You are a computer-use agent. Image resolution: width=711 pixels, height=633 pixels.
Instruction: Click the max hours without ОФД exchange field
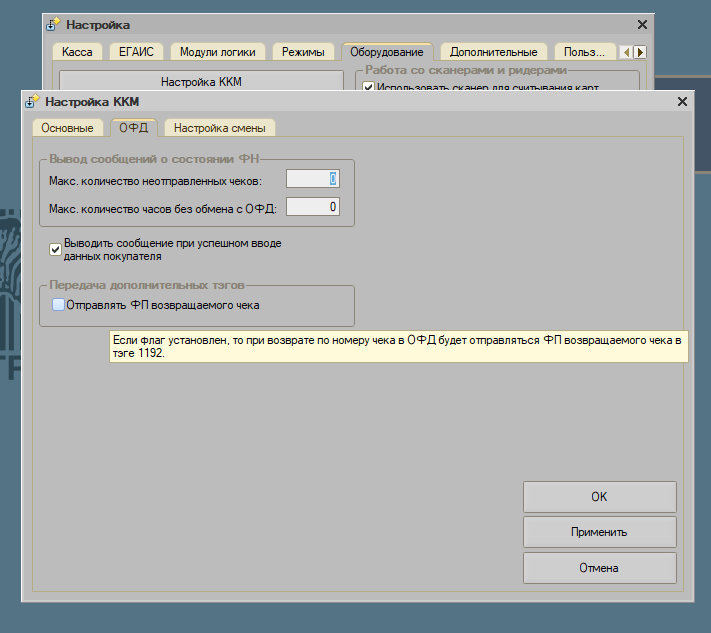pyautogui.click(x=312, y=207)
